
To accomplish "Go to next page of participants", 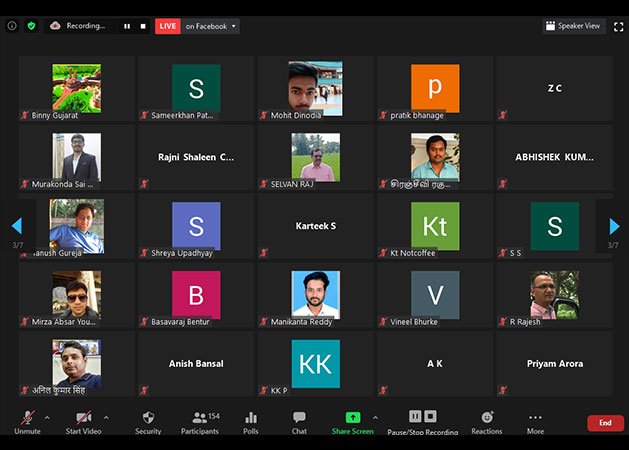I will tap(614, 227).
